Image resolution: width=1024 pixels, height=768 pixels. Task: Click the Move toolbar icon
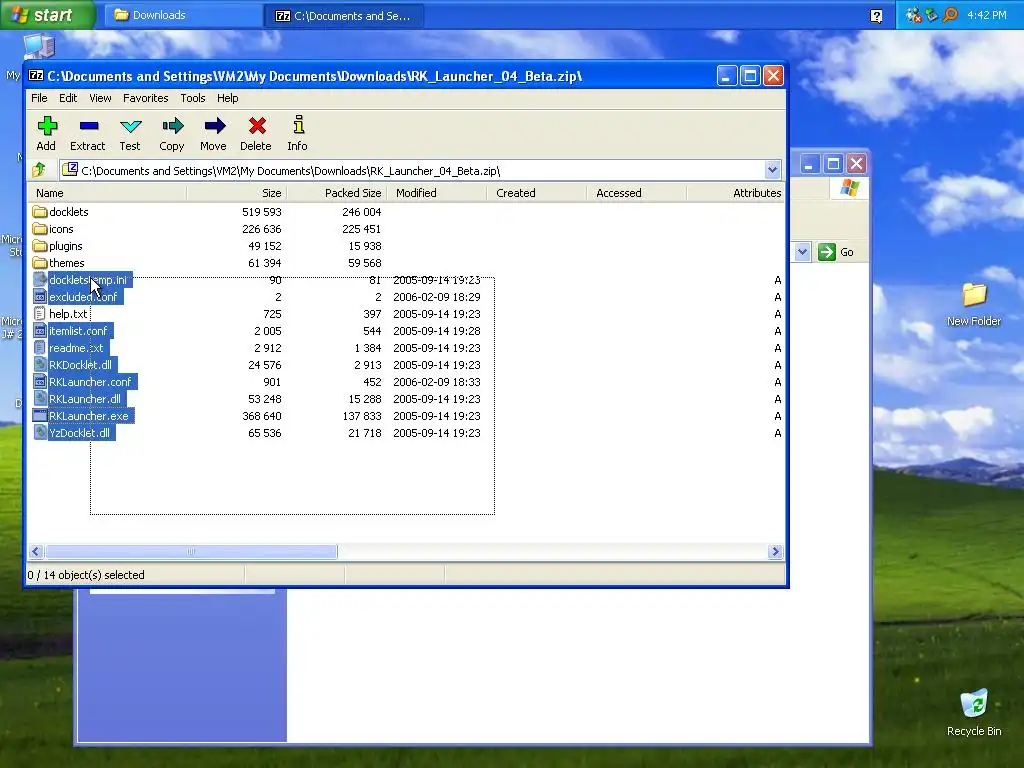[214, 125]
